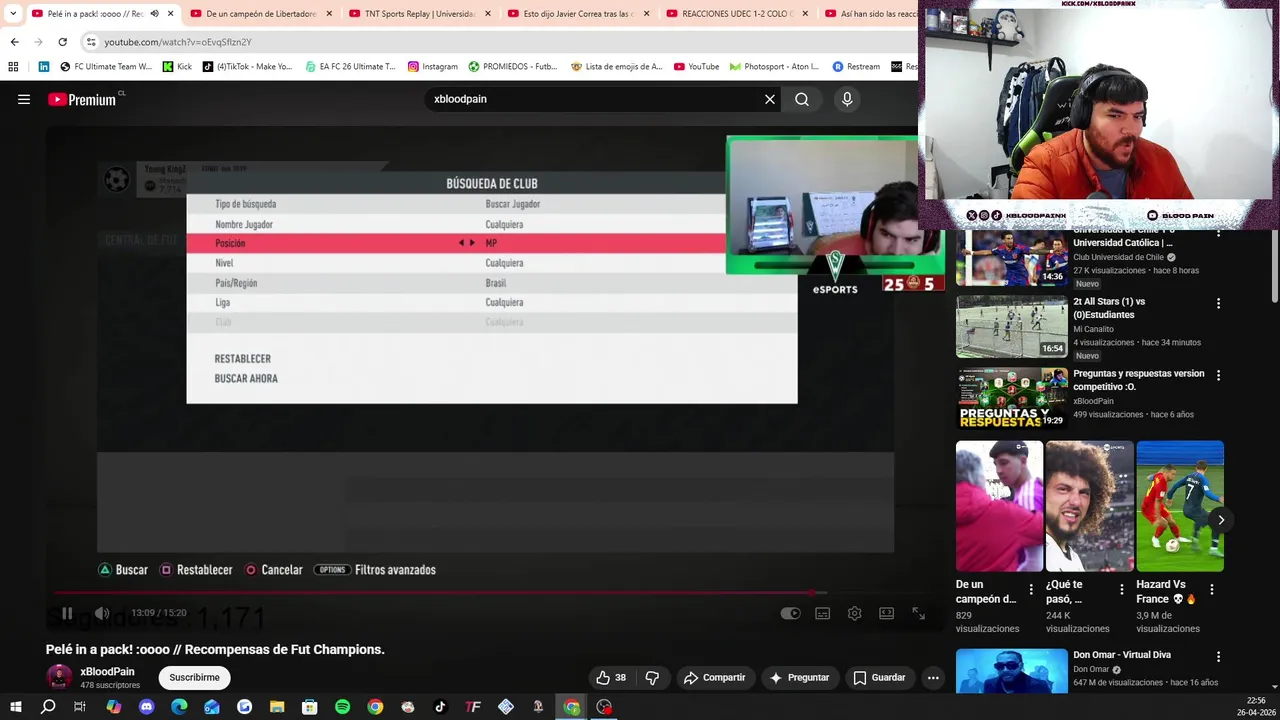
Task: Dislike the Pelé in a pack video
Action: 652,677
